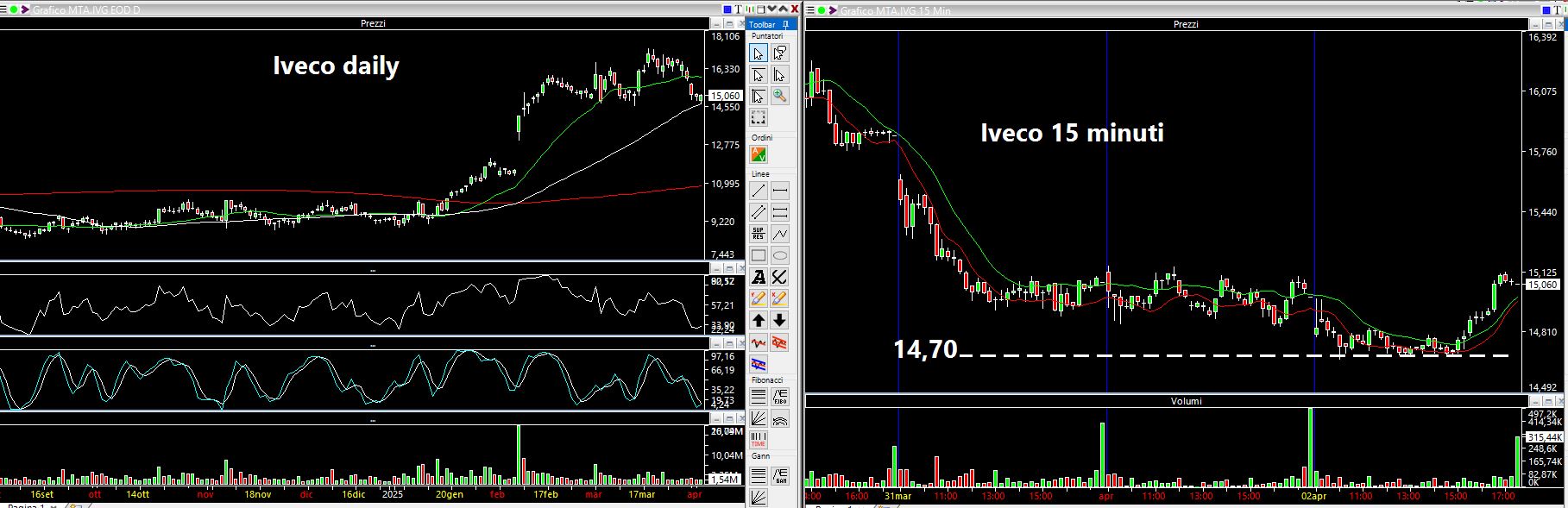Click the 31mar date label on 15 Min axis
The image size is (1568, 508).
(897, 496)
